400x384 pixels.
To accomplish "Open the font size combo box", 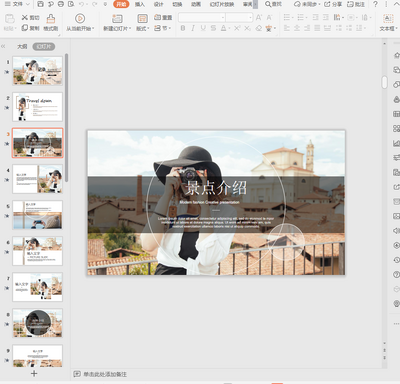I will (239, 17).
